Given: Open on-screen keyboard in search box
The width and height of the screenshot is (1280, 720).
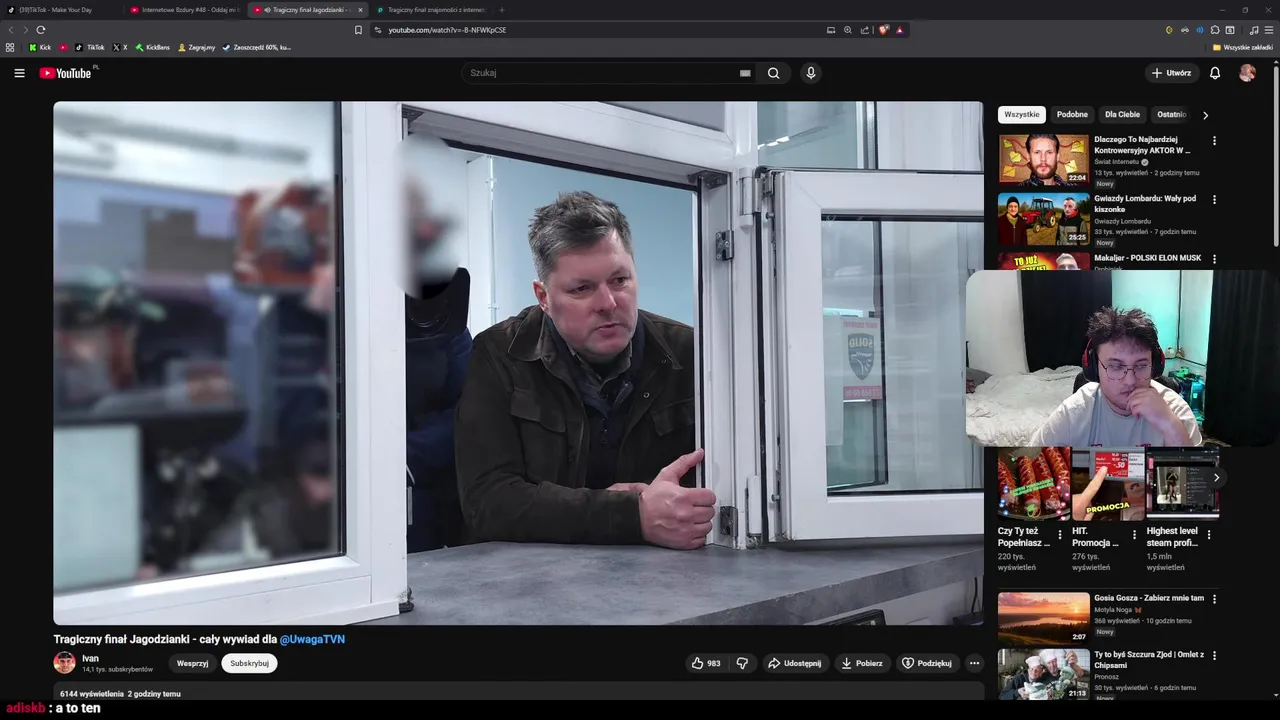Looking at the screenshot, I should pyautogui.click(x=745, y=73).
